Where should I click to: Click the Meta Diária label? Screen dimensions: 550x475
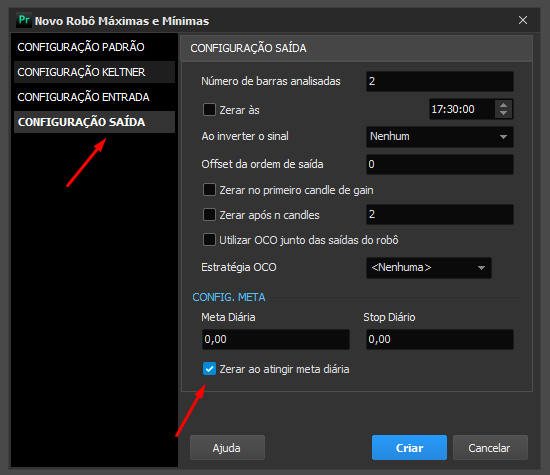coord(228,317)
